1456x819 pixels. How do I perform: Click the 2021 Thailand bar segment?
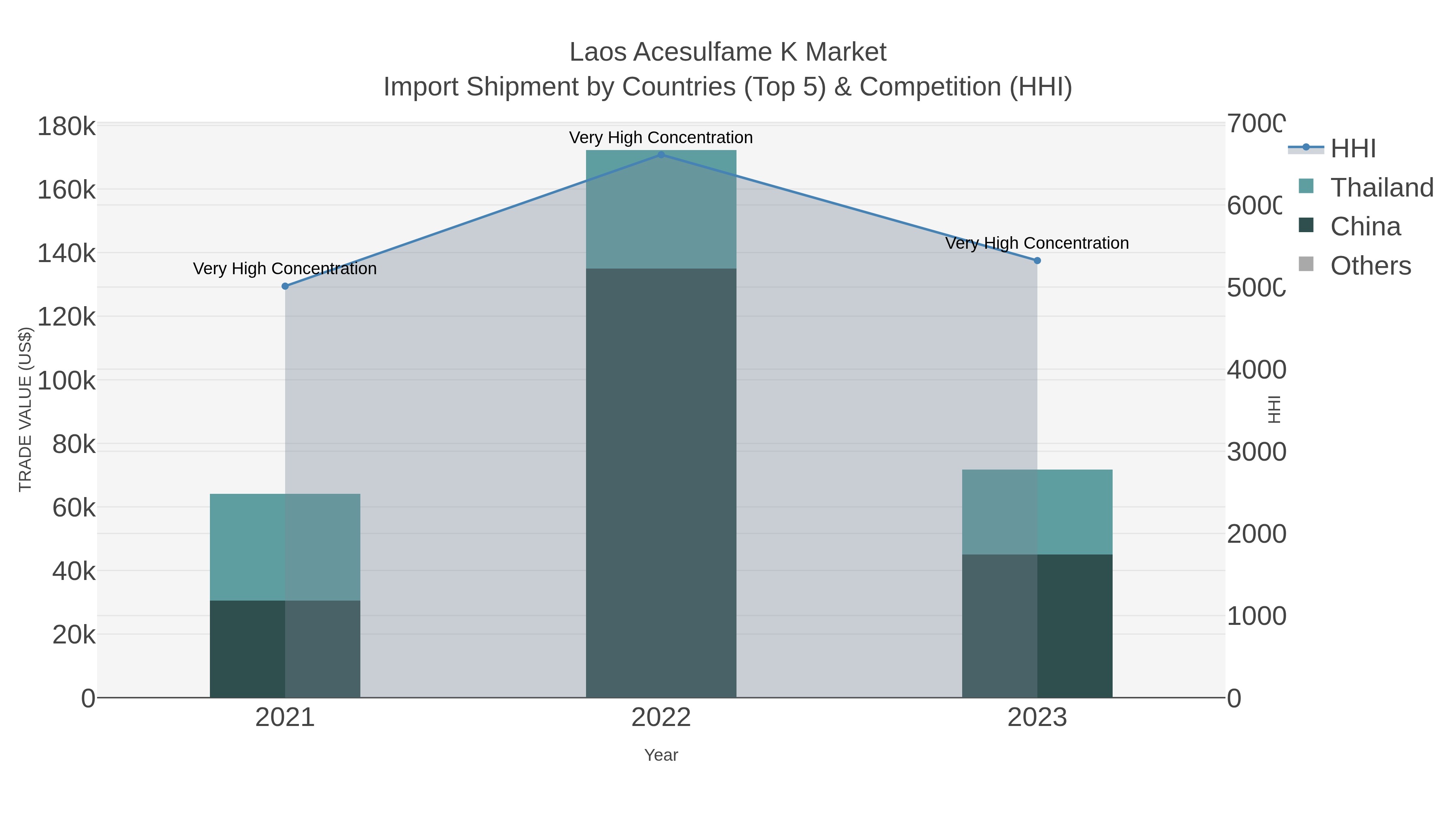285,547
